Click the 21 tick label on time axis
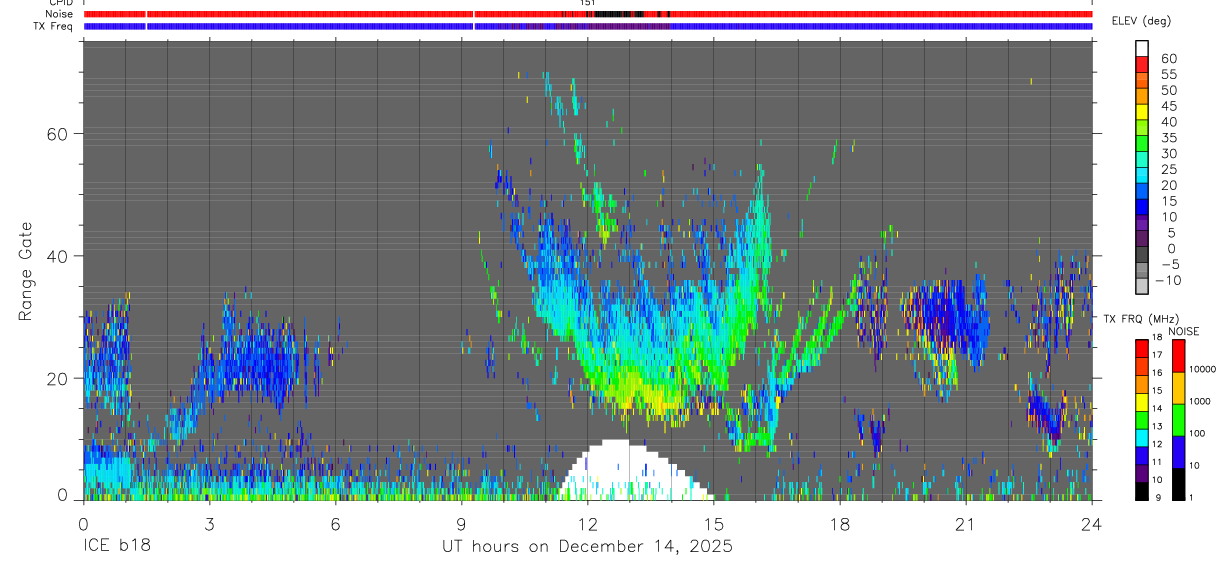1228x567 pixels. coord(966,525)
